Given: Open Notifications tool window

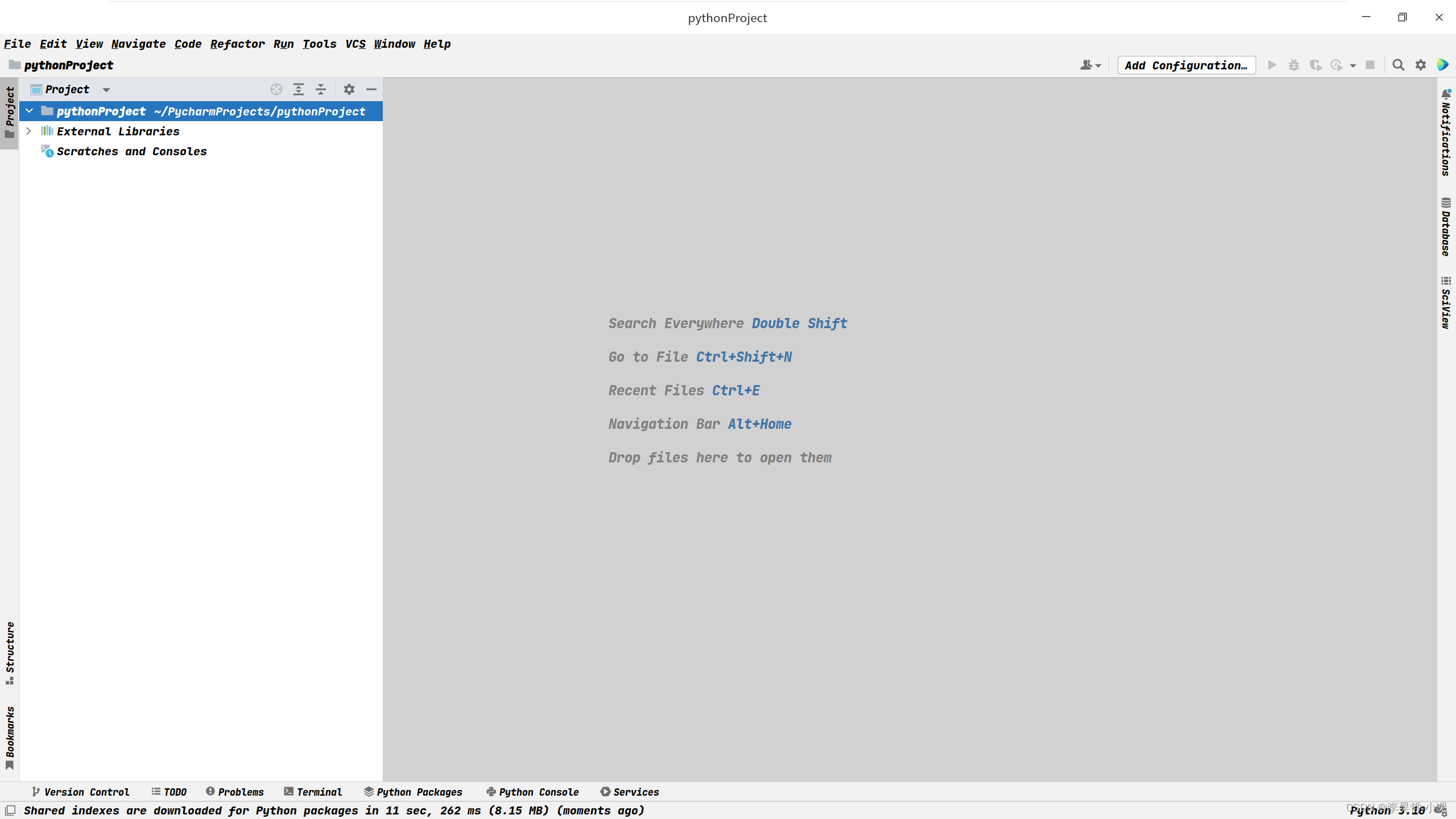Looking at the screenshot, I should (1446, 133).
